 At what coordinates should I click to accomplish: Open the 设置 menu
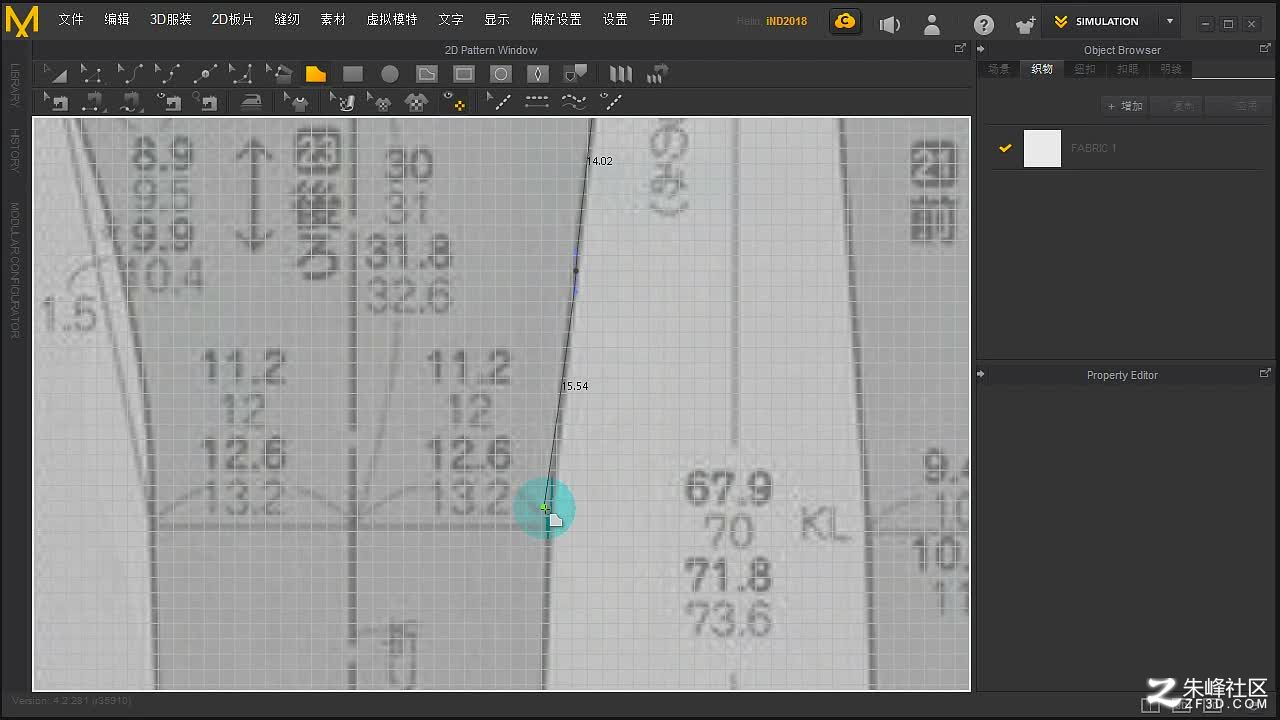pos(615,19)
